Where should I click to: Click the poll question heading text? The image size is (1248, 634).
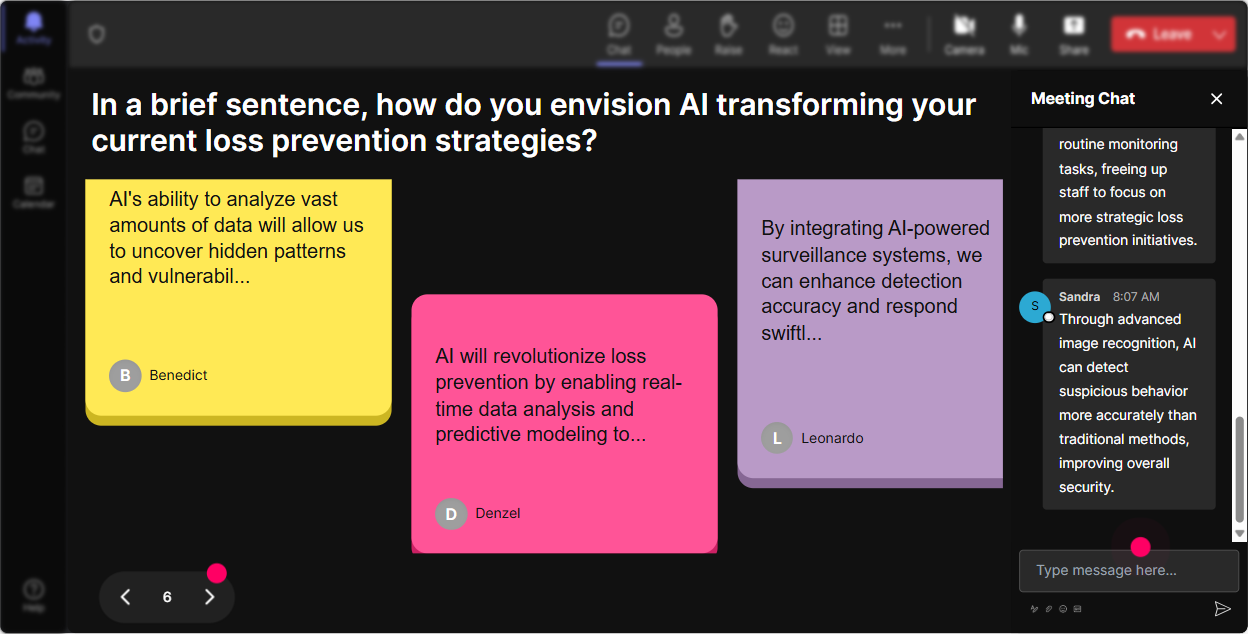533,122
